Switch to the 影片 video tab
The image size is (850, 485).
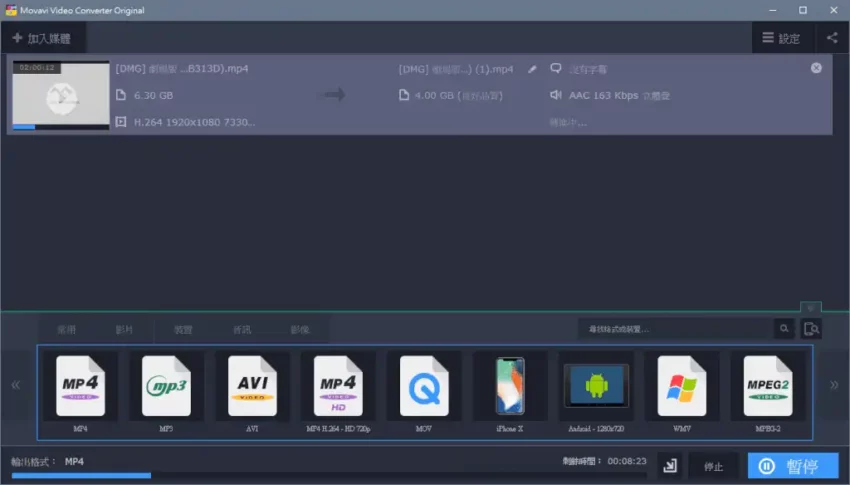pyautogui.click(x=124, y=329)
